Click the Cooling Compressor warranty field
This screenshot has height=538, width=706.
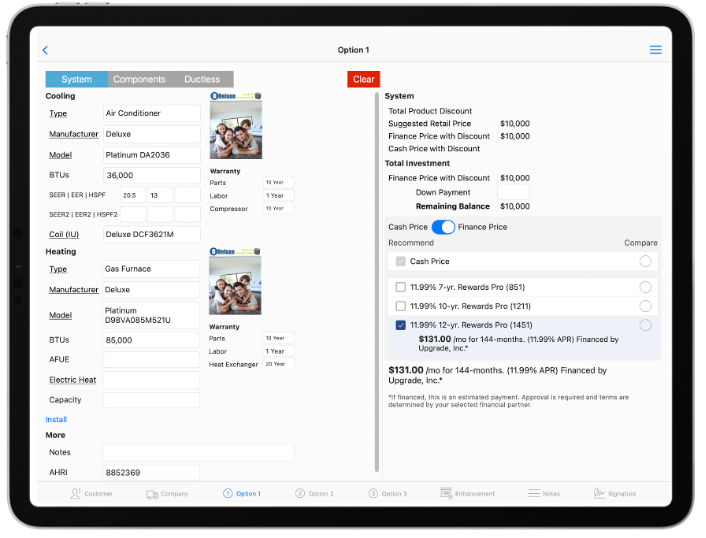278,208
